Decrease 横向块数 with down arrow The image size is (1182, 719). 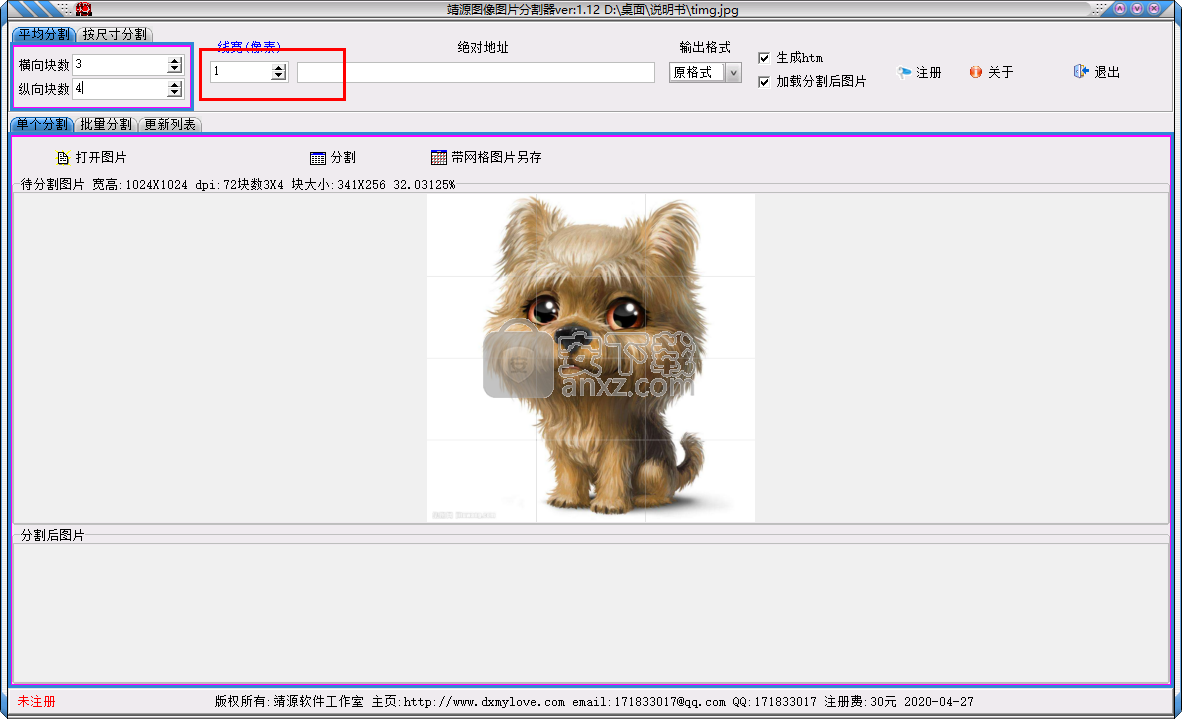[175, 69]
